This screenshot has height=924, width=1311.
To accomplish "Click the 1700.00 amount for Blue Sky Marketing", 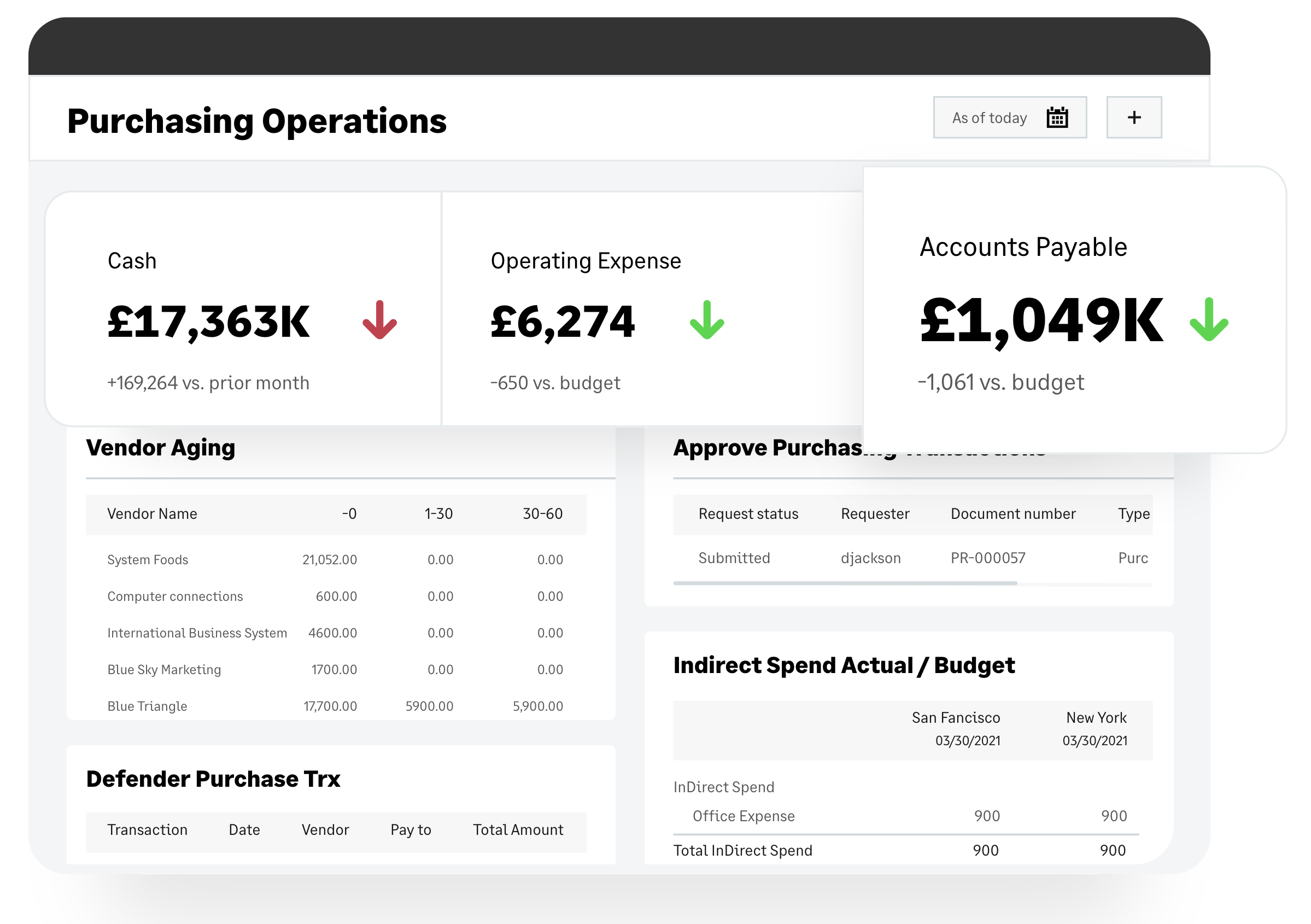I will click(x=334, y=669).
